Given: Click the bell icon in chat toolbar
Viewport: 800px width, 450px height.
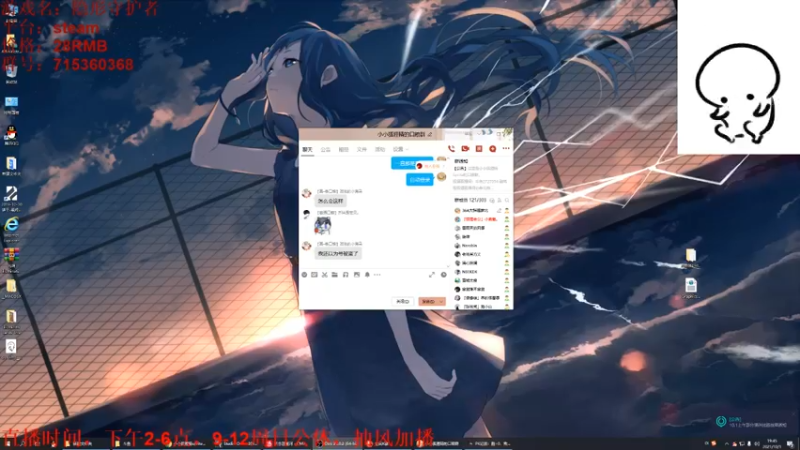Looking at the screenshot, I should (367, 274).
